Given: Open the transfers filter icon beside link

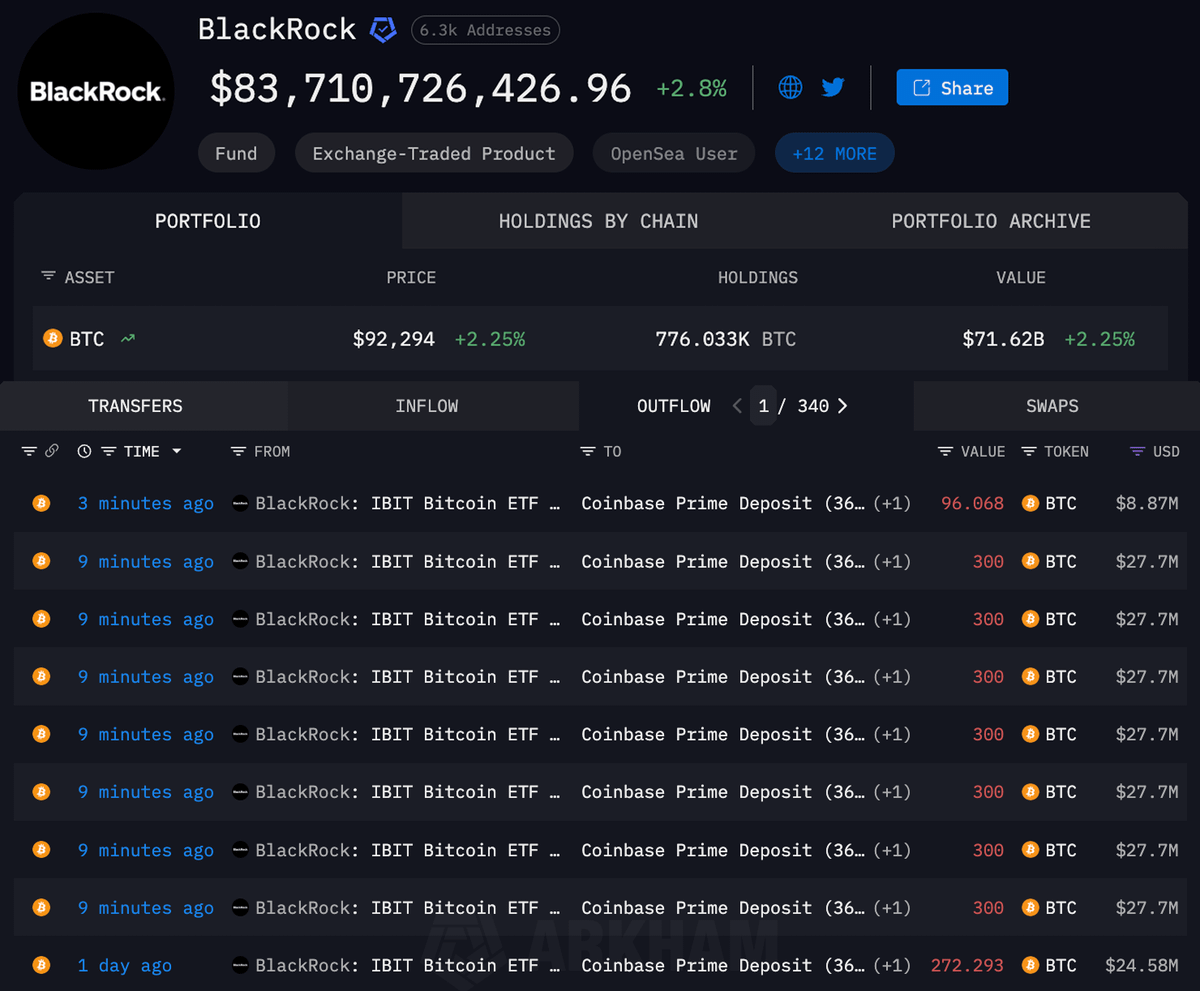Looking at the screenshot, I should pos(28,451).
